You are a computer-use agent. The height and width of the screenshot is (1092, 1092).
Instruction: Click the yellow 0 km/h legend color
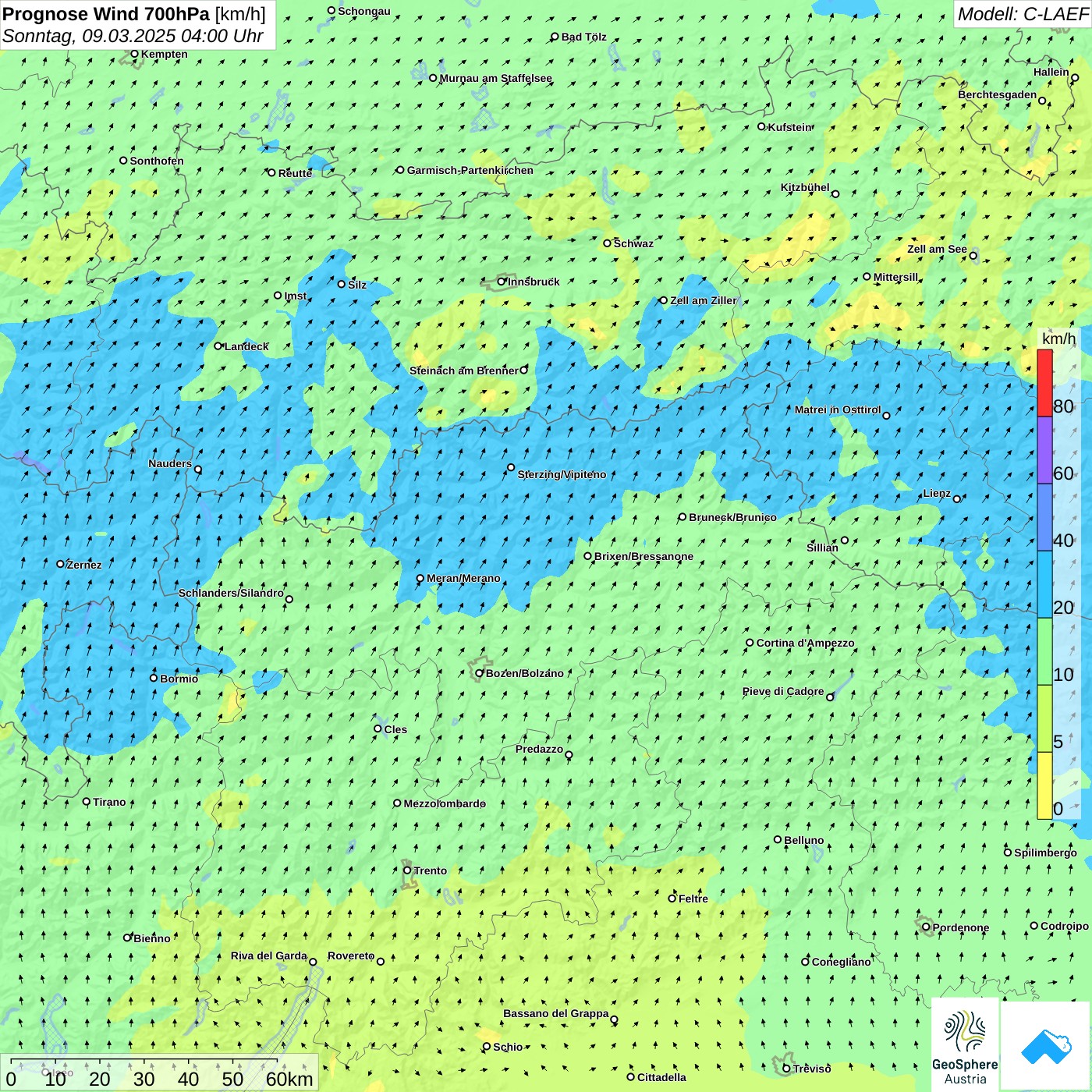[x=1044, y=785]
